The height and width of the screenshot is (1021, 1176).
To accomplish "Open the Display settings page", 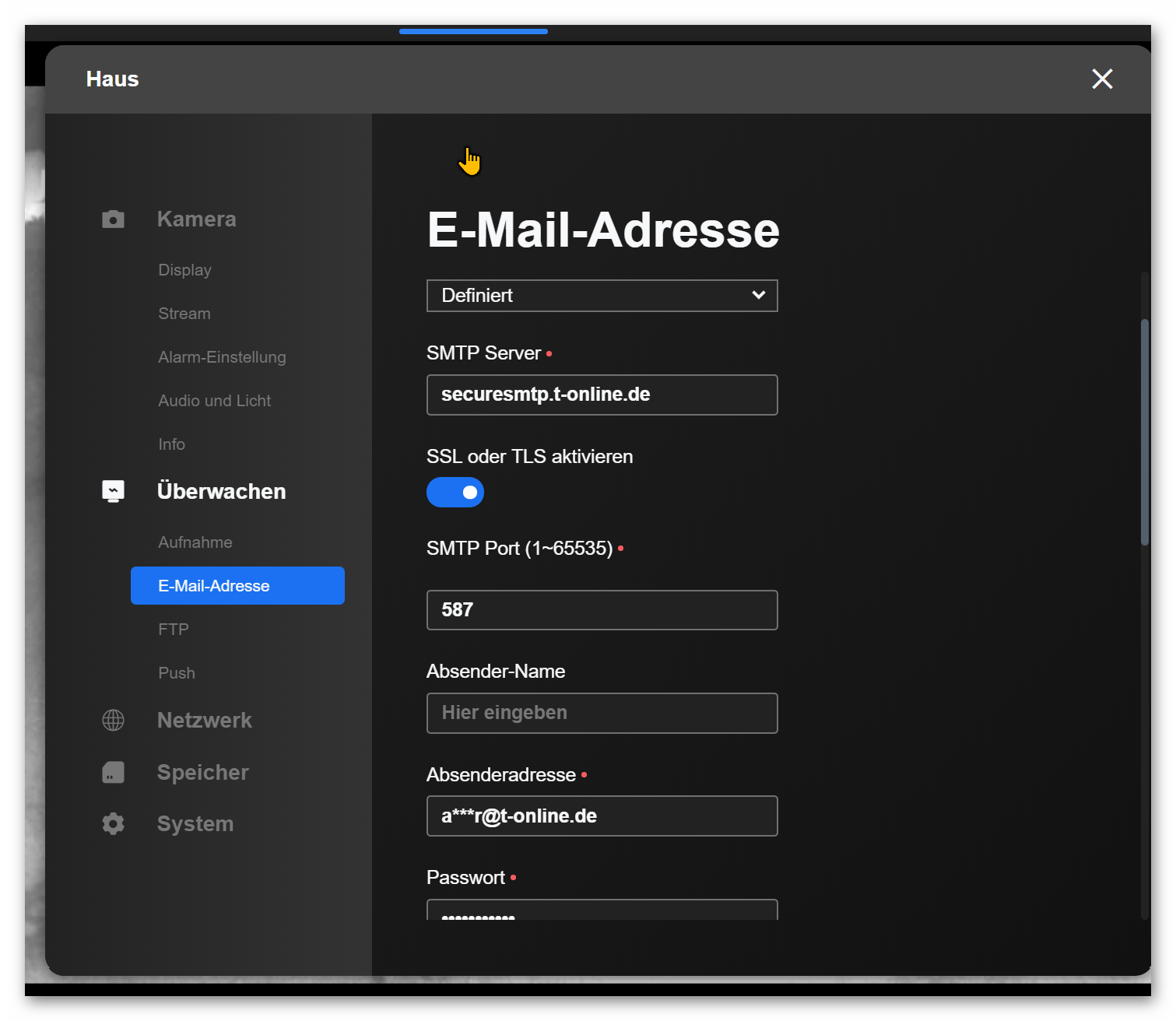I will [184, 270].
